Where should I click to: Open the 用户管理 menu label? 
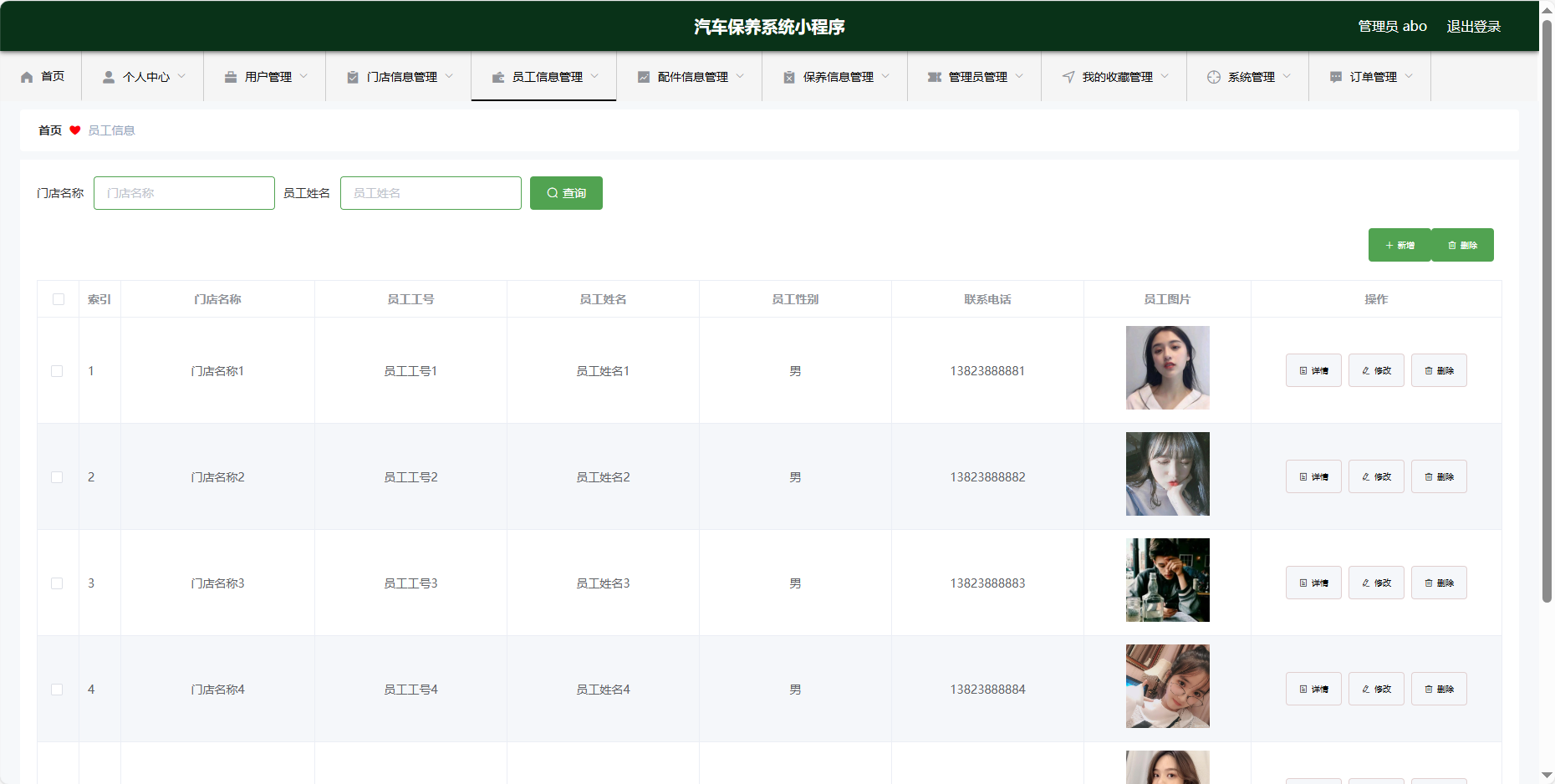(268, 77)
